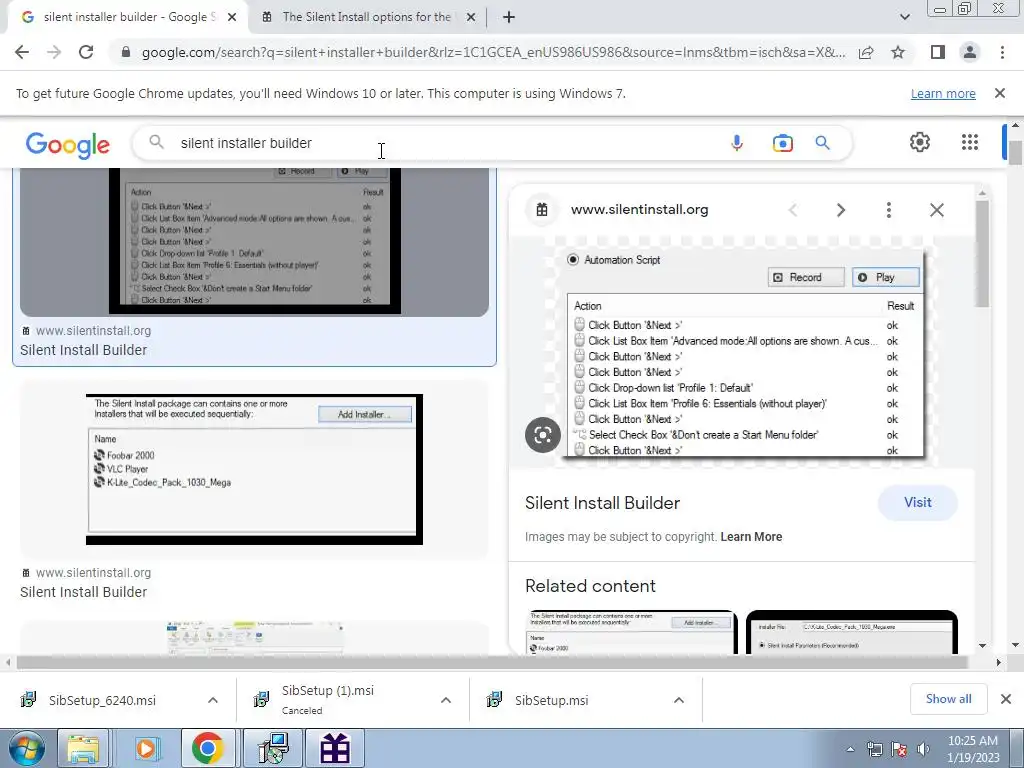Image resolution: width=1024 pixels, height=768 pixels.
Task: Open second Silent Install Builder result title
Action: pyautogui.click(x=84, y=592)
